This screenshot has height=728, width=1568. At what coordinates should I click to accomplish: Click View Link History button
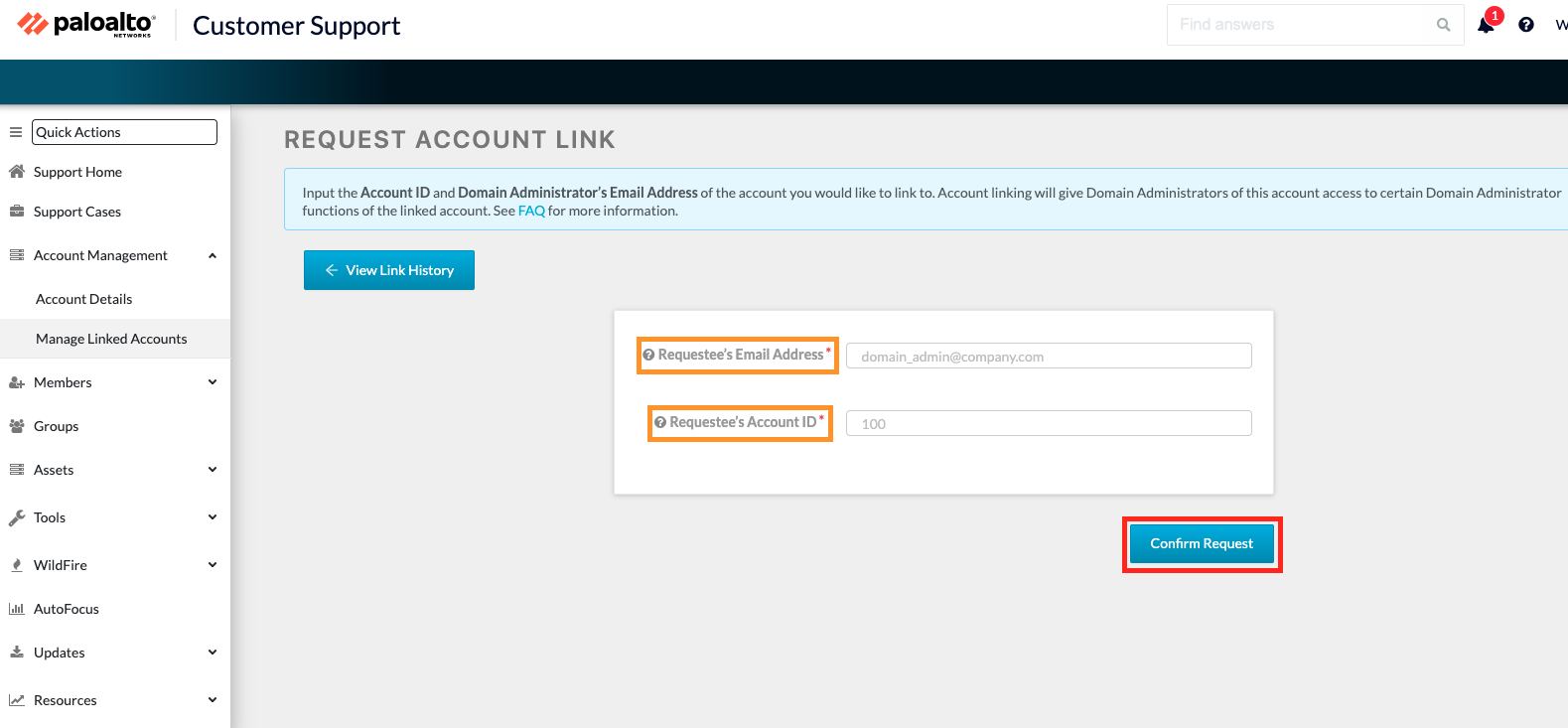[389, 270]
